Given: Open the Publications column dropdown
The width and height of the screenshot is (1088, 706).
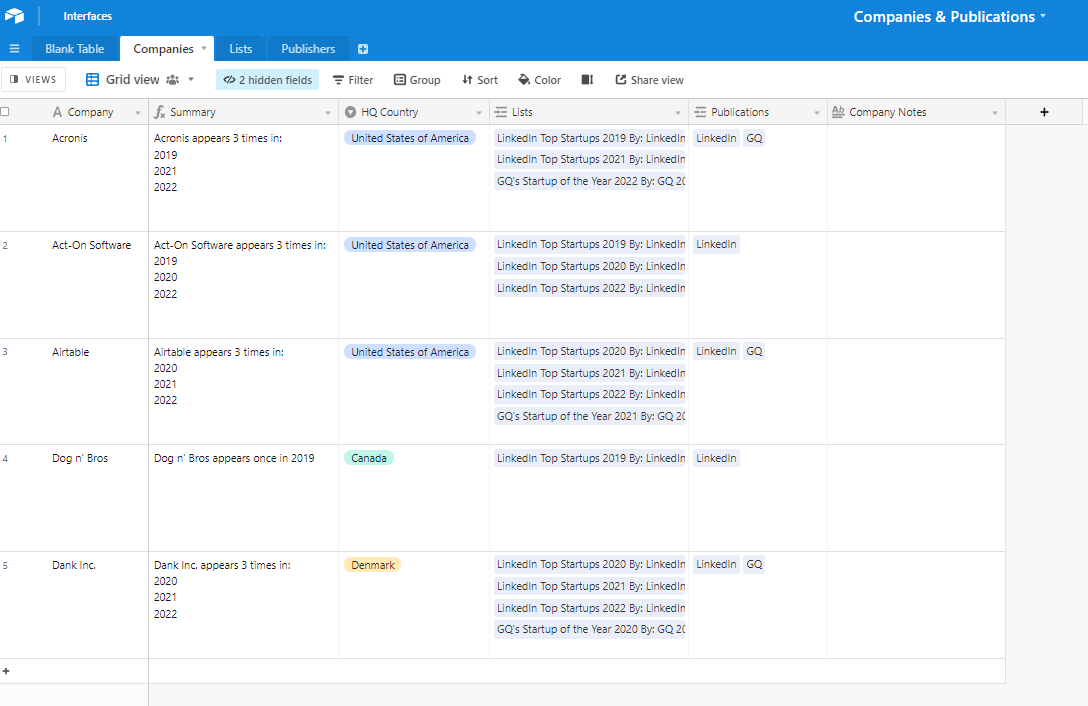Looking at the screenshot, I should pyautogui.click(x=817, y=112).
